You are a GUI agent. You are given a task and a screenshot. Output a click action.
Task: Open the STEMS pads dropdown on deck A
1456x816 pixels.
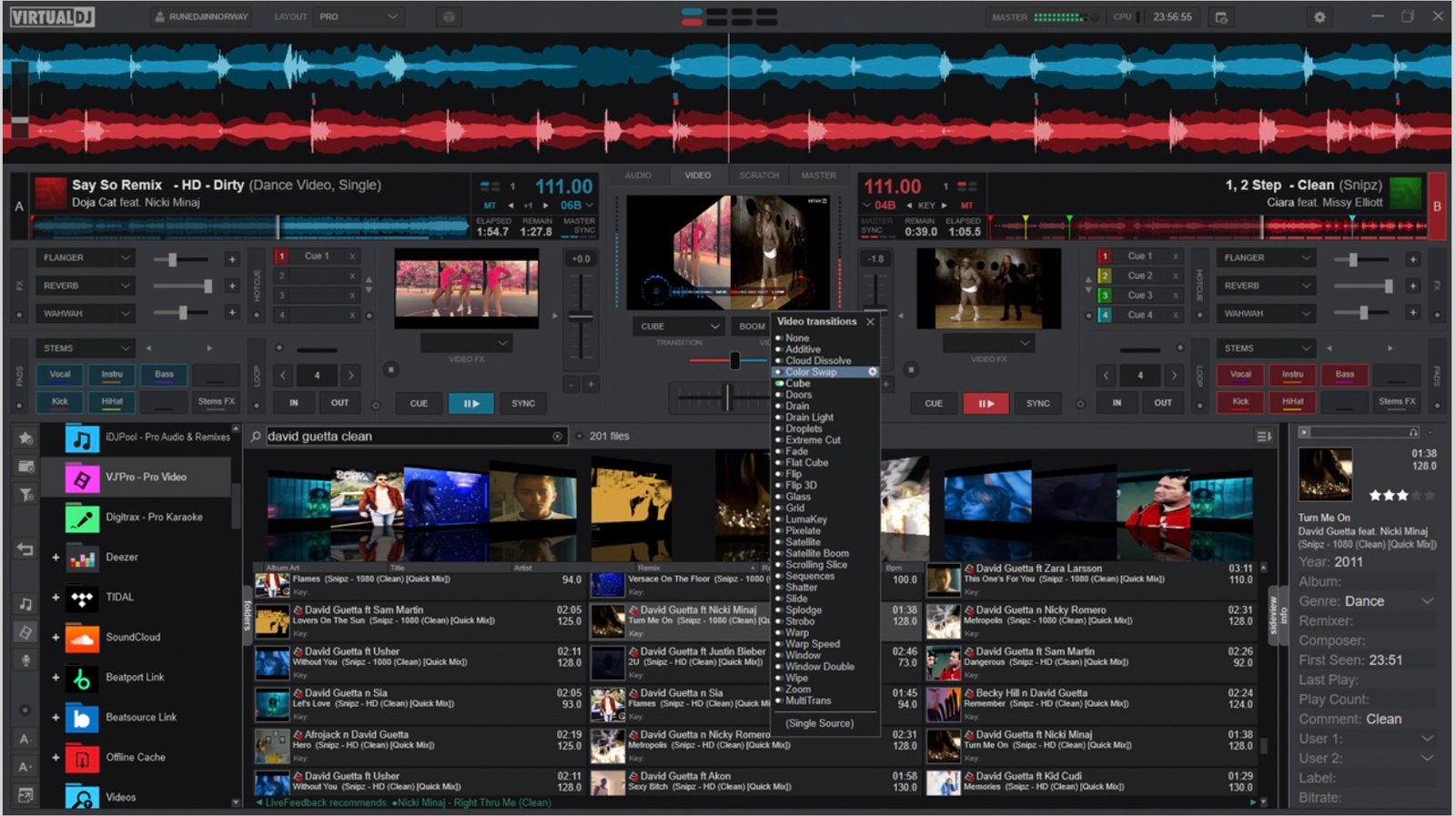86,348
